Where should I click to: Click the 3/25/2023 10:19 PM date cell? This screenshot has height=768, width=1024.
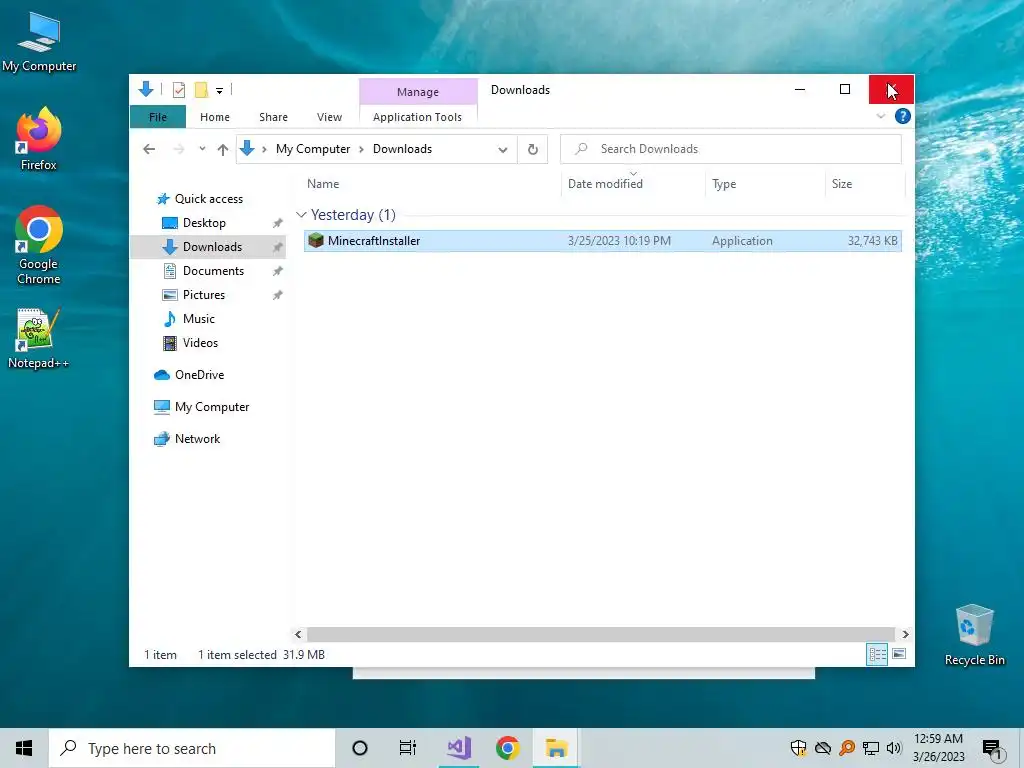click(x=619, y=241)
